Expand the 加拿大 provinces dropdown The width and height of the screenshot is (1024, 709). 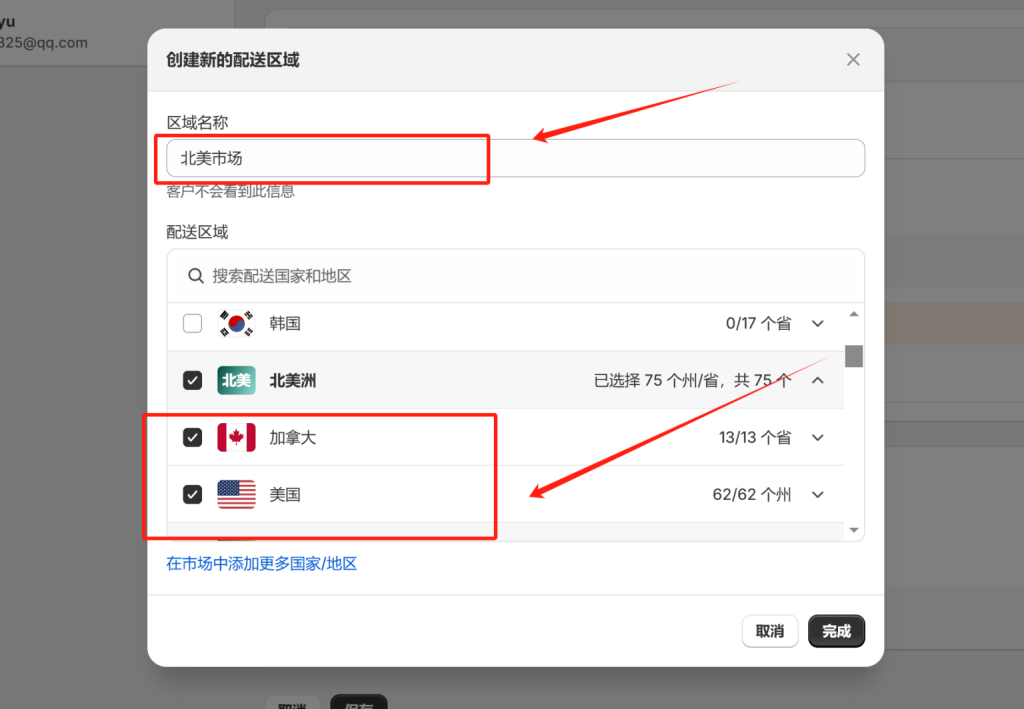coord(817,437)
